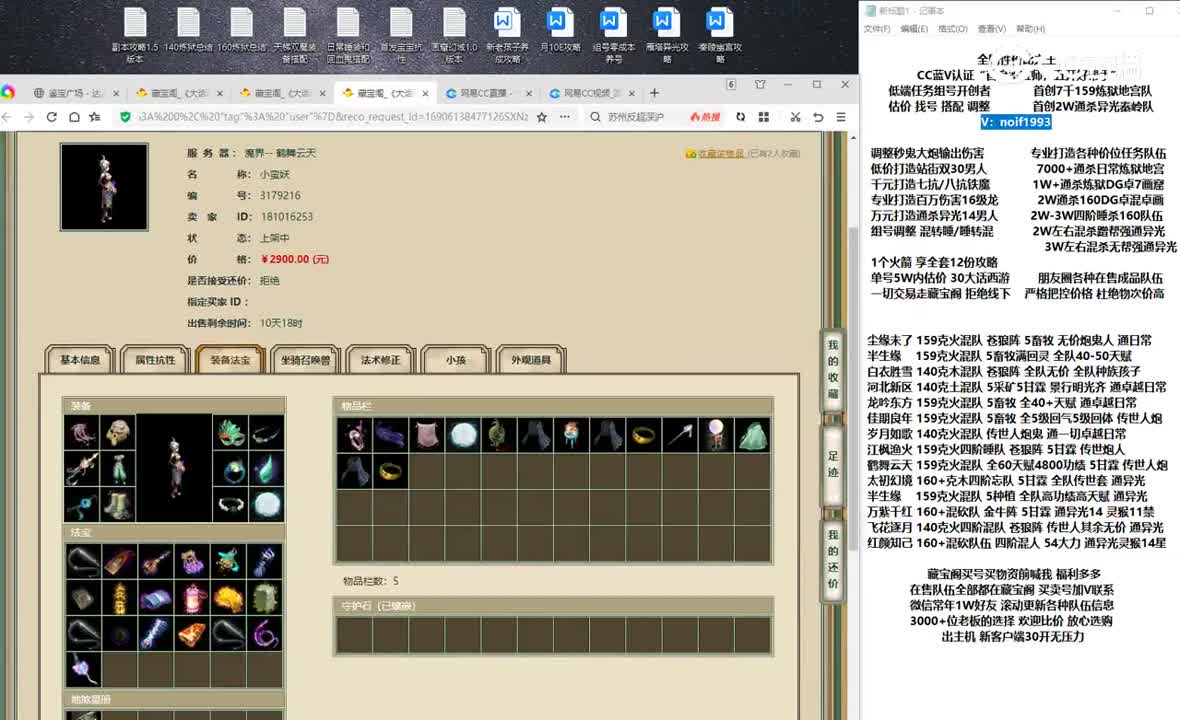Click the silver bracelet equipment icon
The height and width of the screenshot is (720, 1180).
[x=230, y=504]
